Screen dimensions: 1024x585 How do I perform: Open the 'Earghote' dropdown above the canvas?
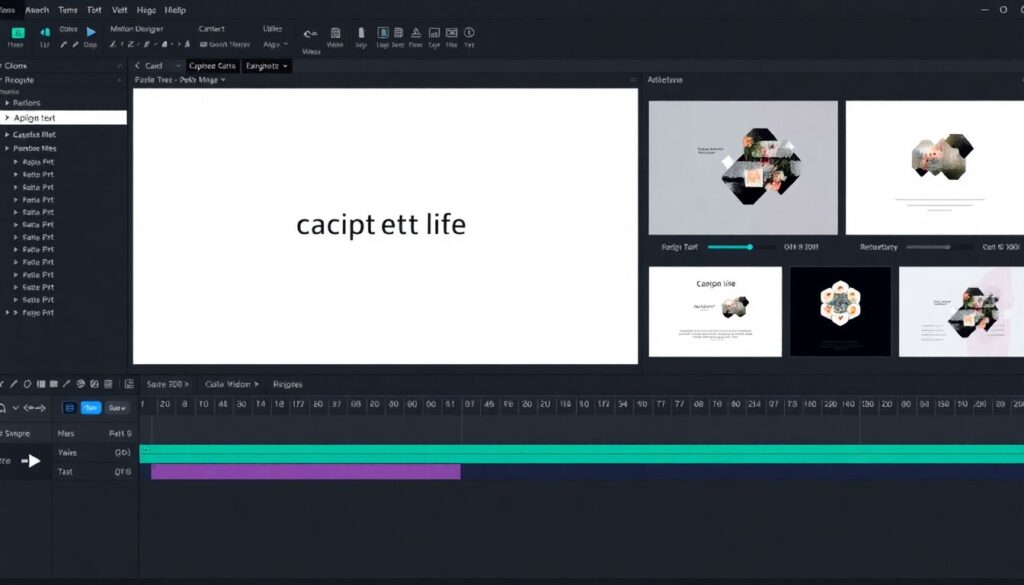click(x=267, y=66)
